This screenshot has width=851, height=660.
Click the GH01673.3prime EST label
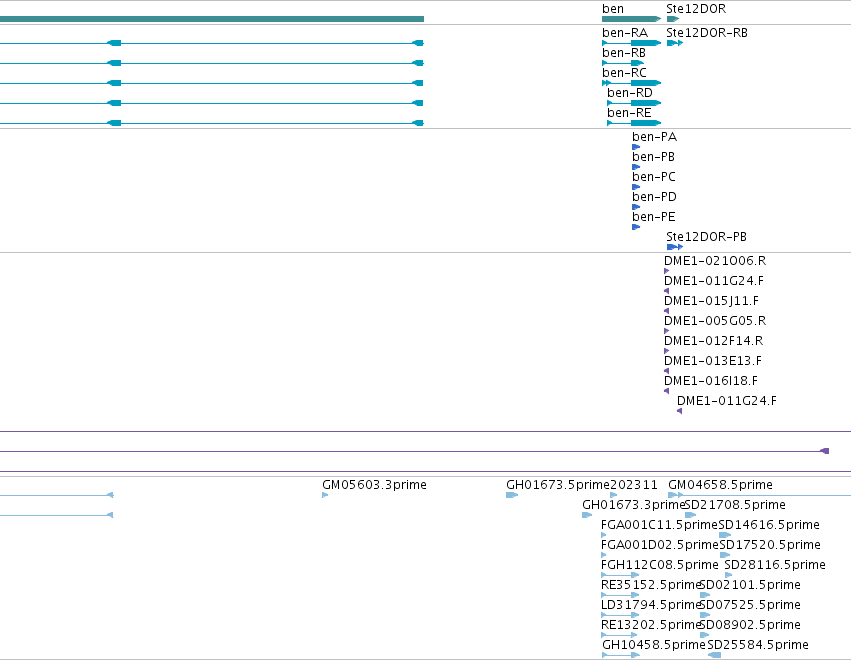coord(634,505)
